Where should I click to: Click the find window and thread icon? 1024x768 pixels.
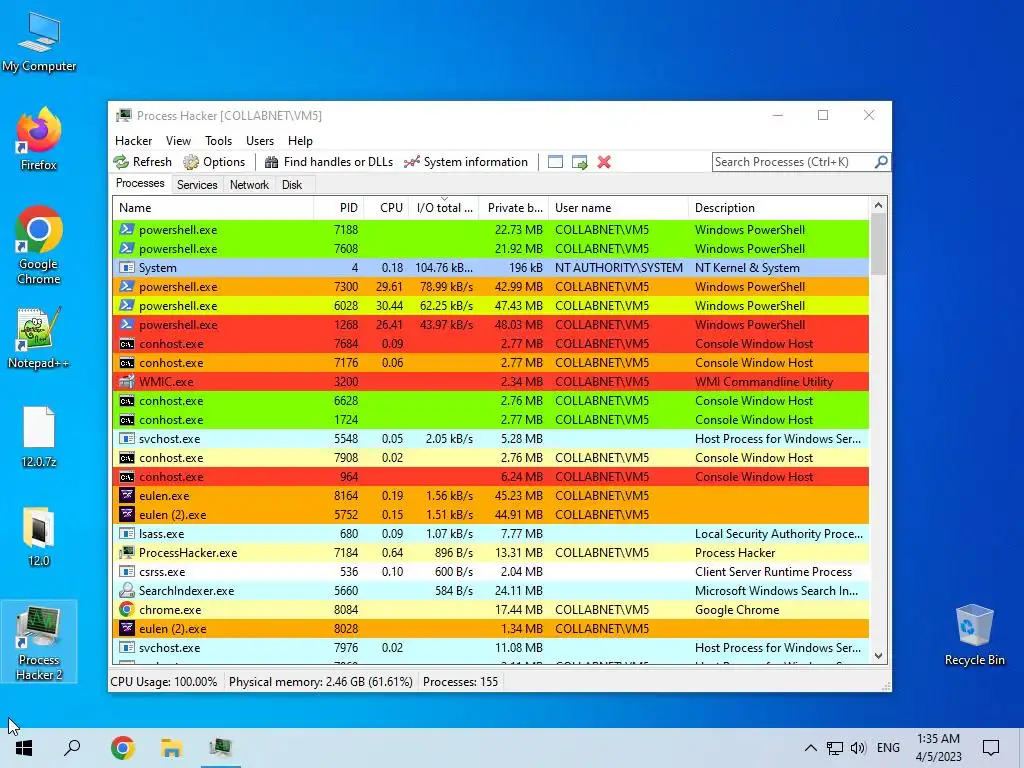point(579,162)
